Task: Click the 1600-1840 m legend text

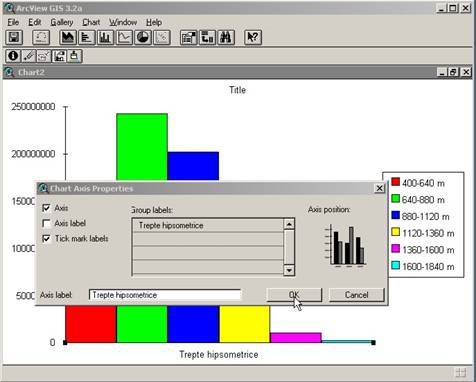Action: tap(428, 267)
